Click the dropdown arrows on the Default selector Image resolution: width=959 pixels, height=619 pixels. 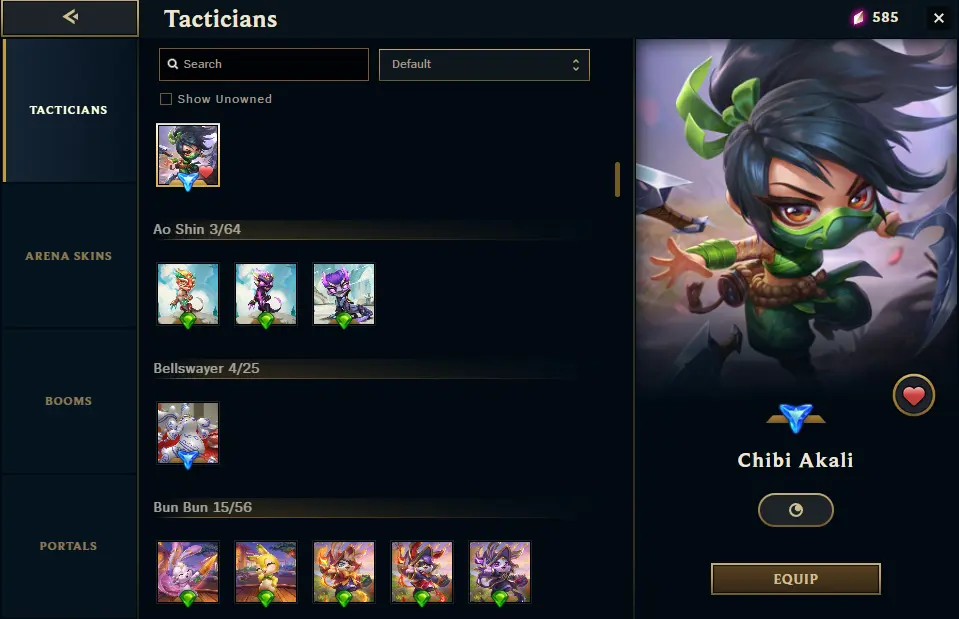[x=576, y=65]
